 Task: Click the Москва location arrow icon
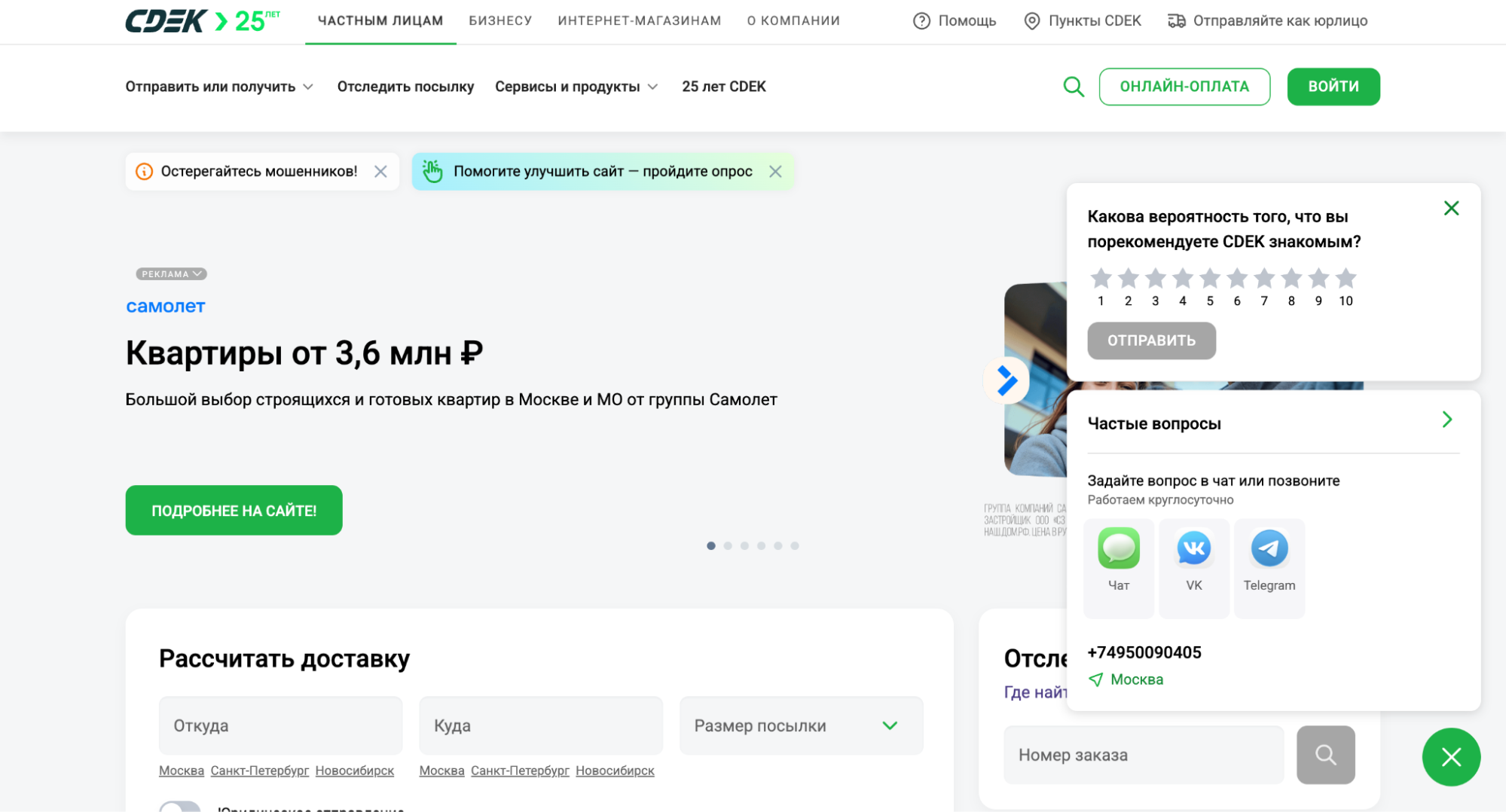pos(1096,679)
